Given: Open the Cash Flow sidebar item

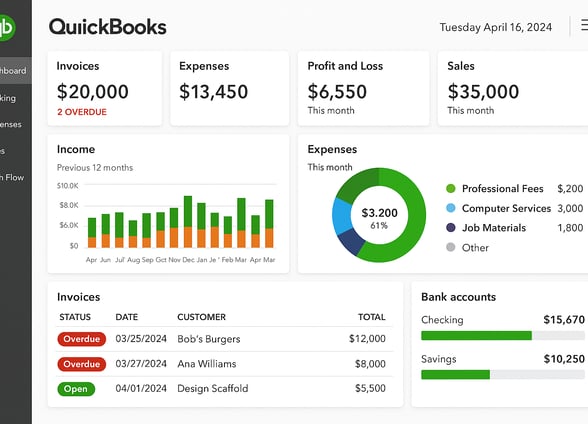Looking at the screenshot, I should (12, 177).
